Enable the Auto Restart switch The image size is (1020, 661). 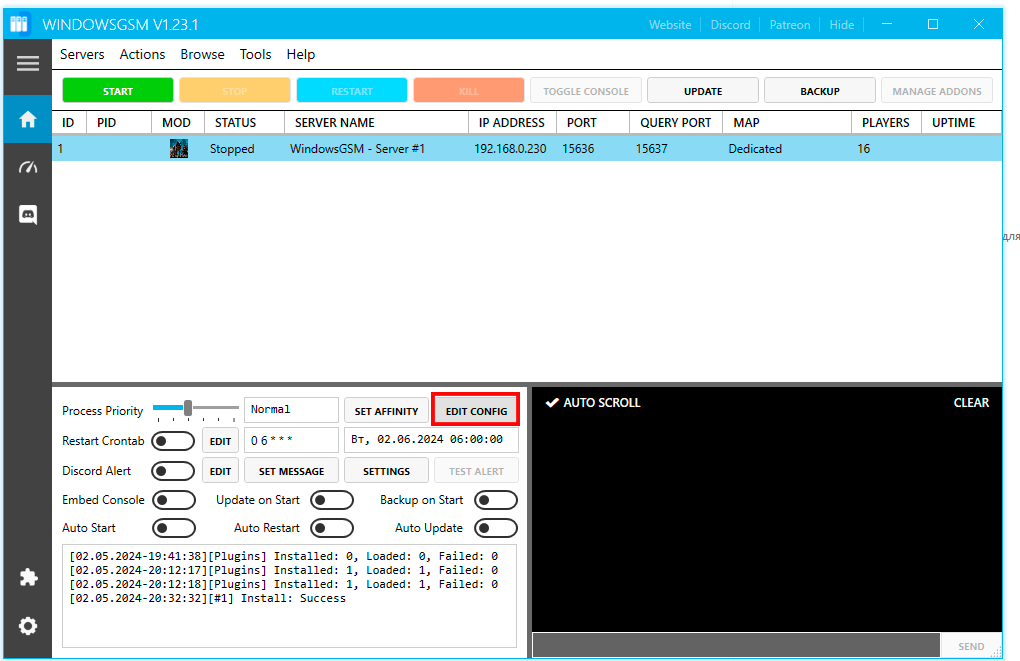[332, 528]
